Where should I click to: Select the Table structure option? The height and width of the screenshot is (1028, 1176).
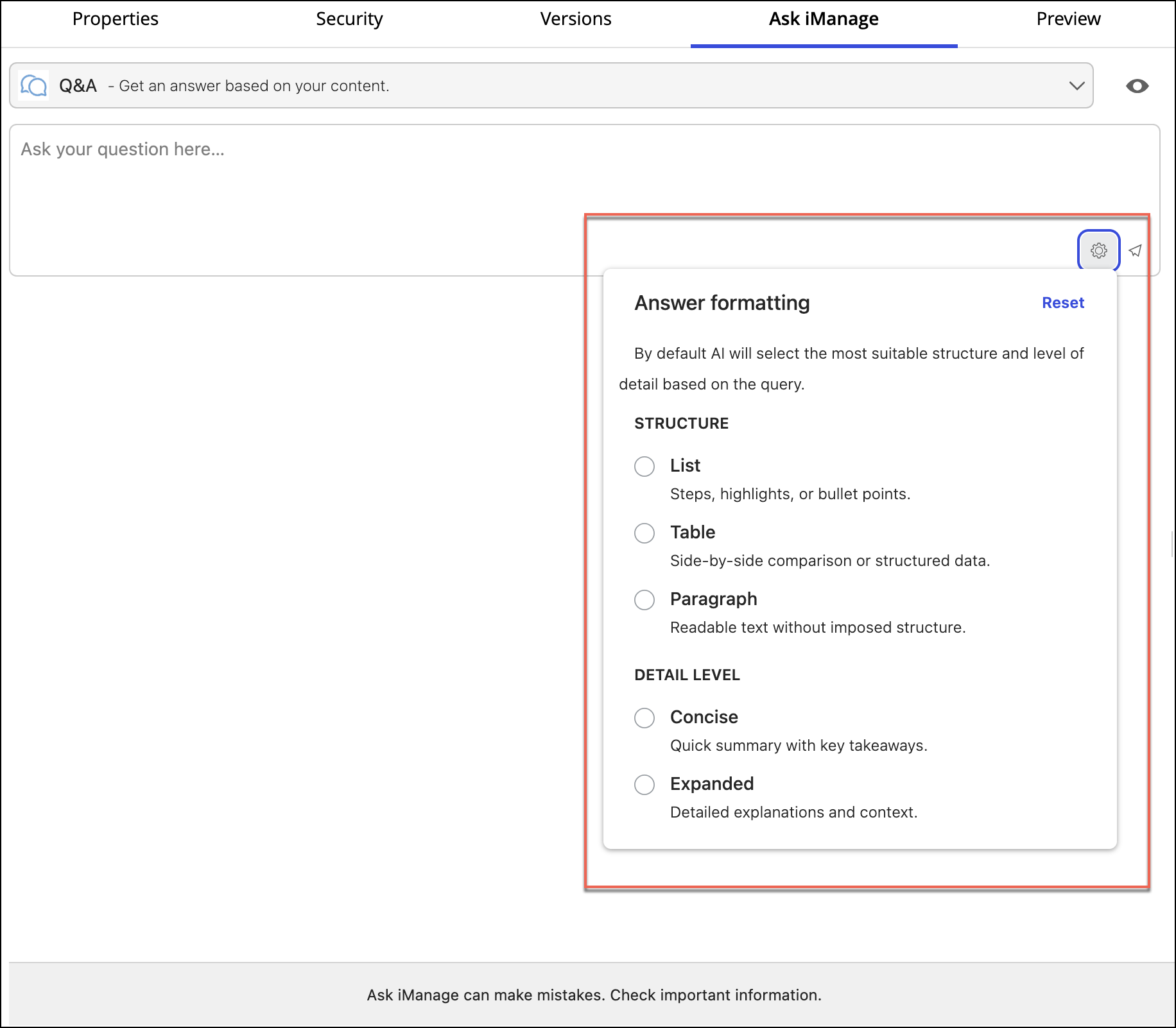coord(644,533)
